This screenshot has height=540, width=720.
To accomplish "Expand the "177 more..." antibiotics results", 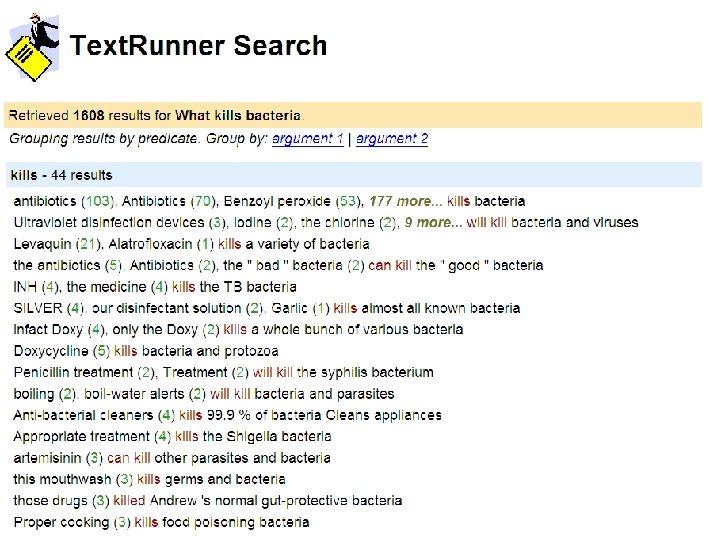I will pyautogui.click(x=405, y=201).
